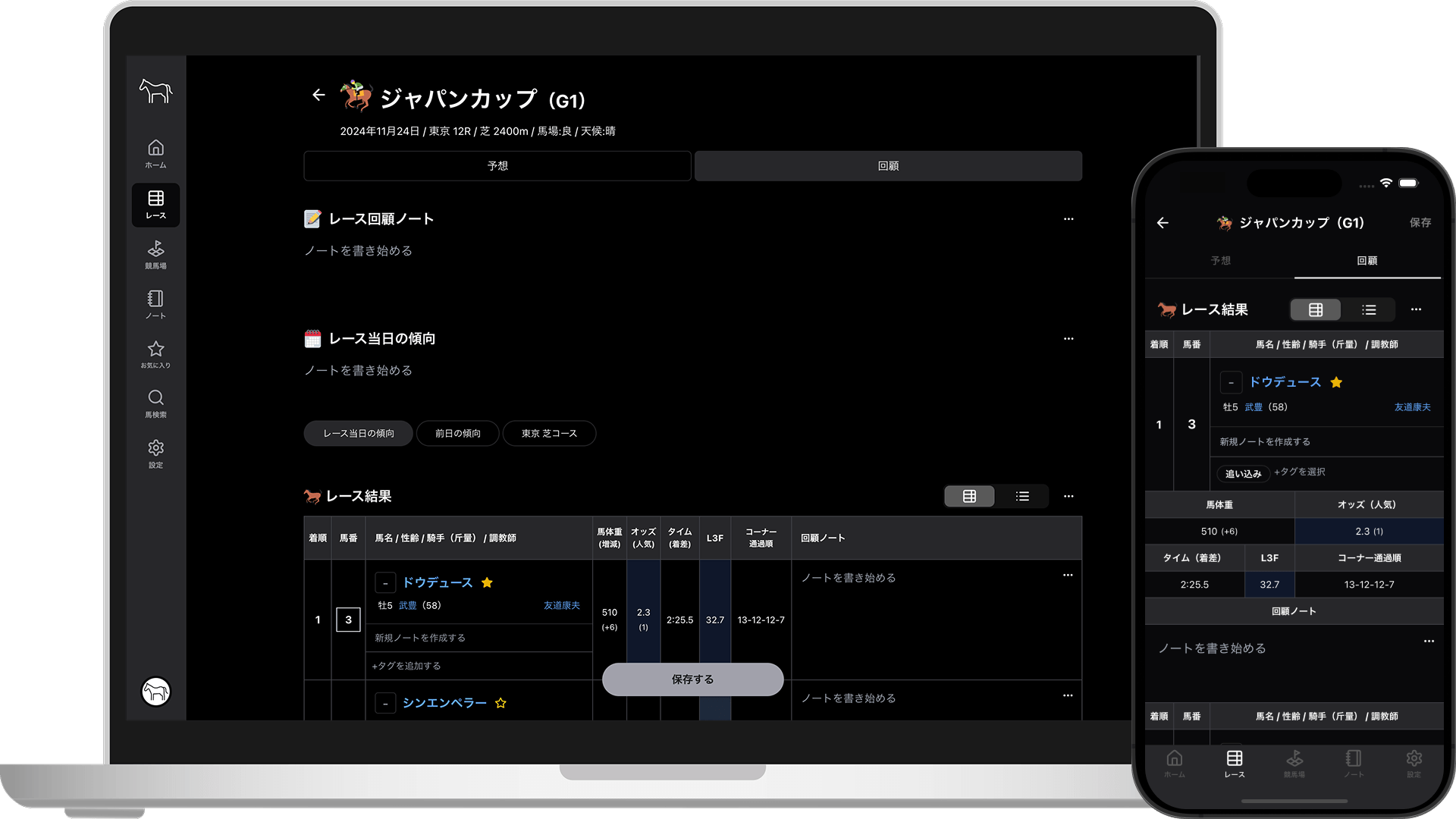Open the more options menu for レース当日の傾向

coord(1068,339)
